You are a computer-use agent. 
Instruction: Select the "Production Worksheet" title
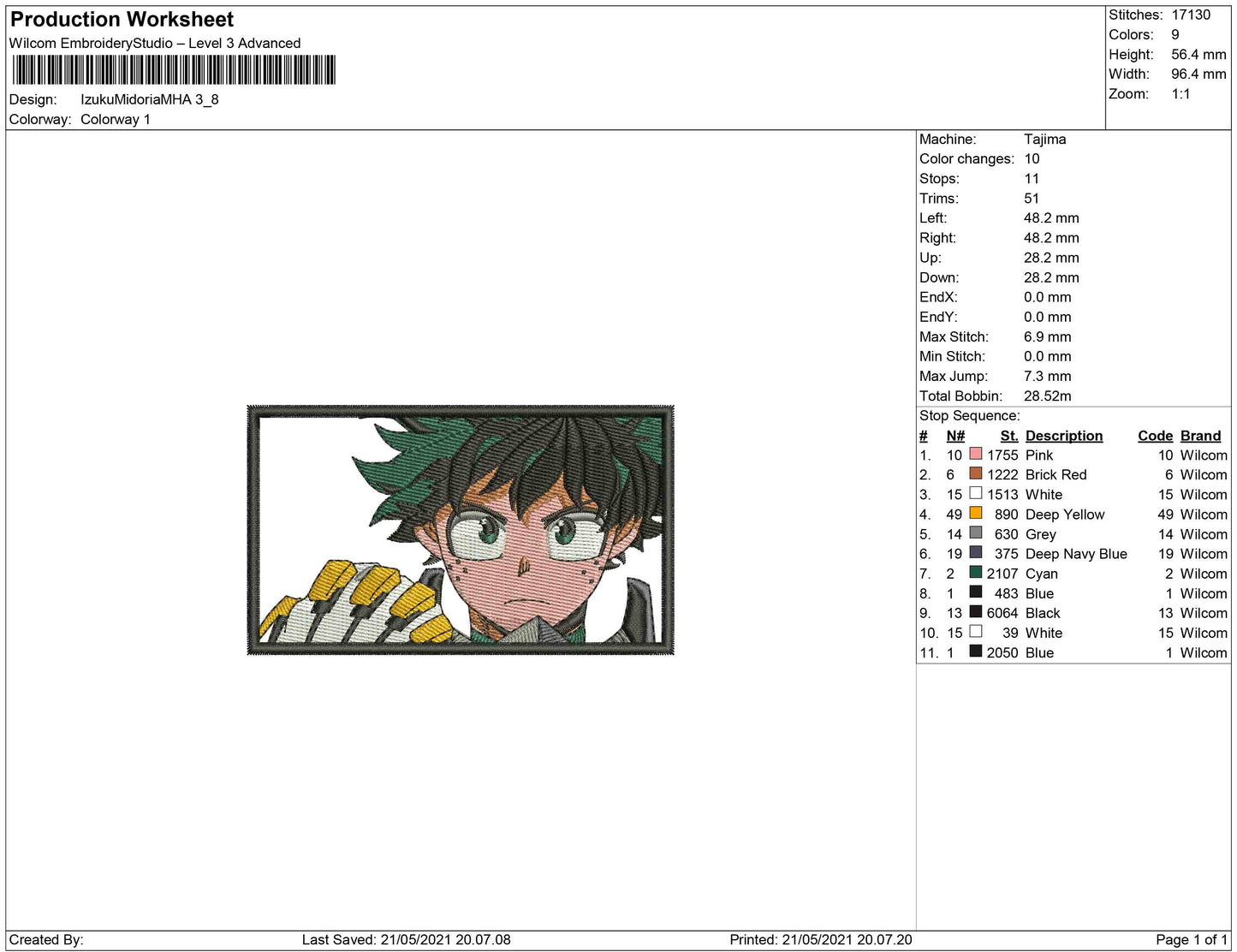tap(122, 20)
